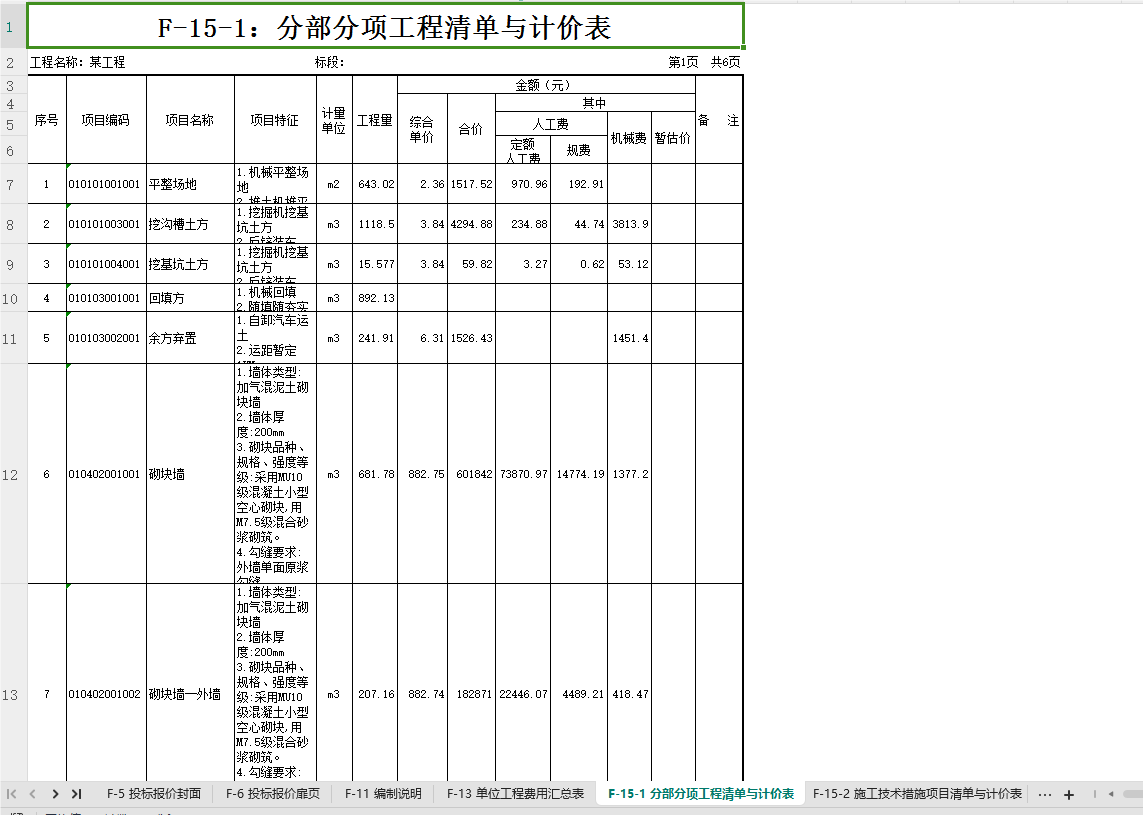Select the 余方弃置 item name cell
Viewport: 1143px width, 815px height.
pyautogui.click(x=190, y=338)
